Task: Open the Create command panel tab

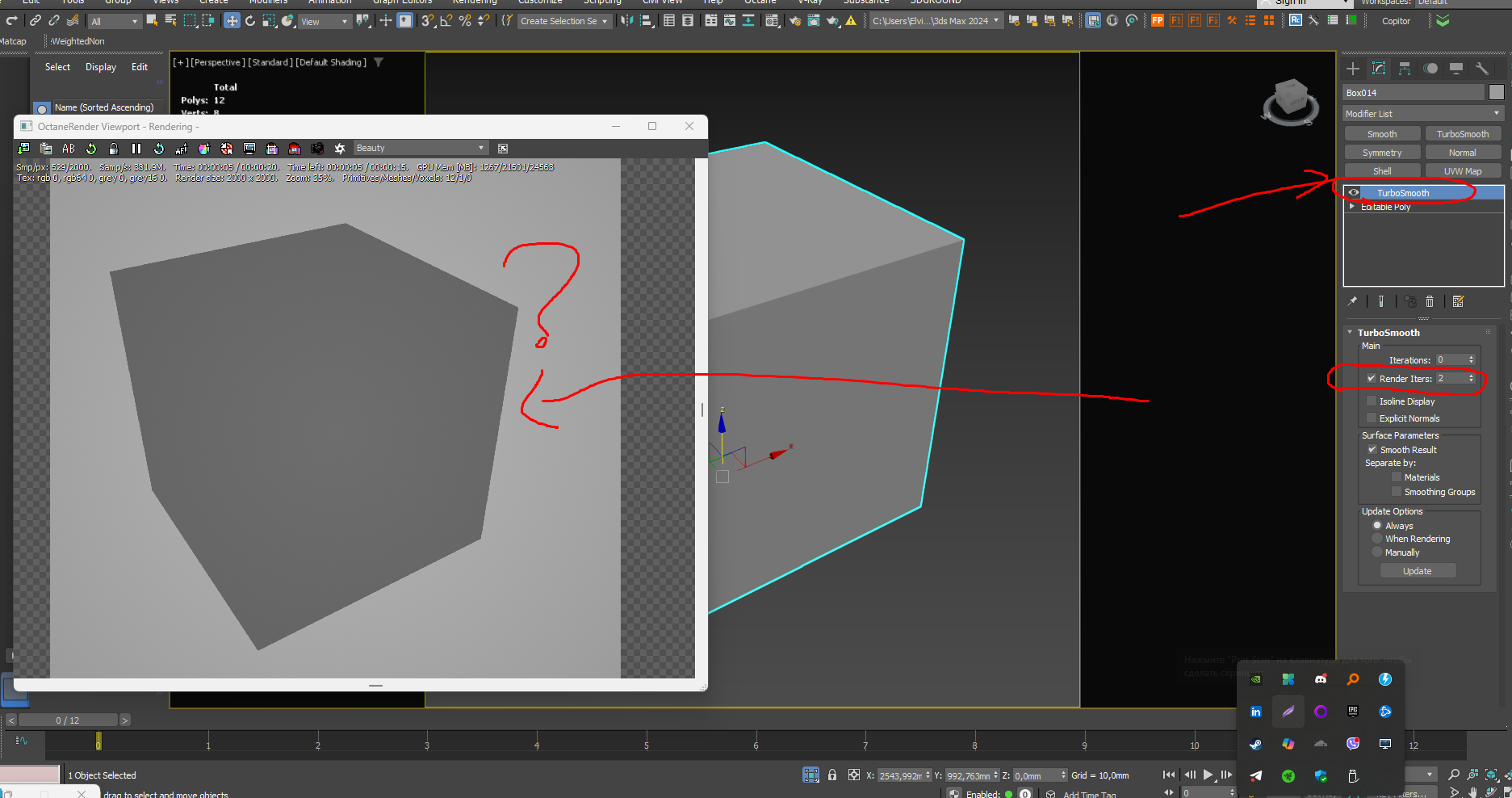Action: tap(1353, 69)
